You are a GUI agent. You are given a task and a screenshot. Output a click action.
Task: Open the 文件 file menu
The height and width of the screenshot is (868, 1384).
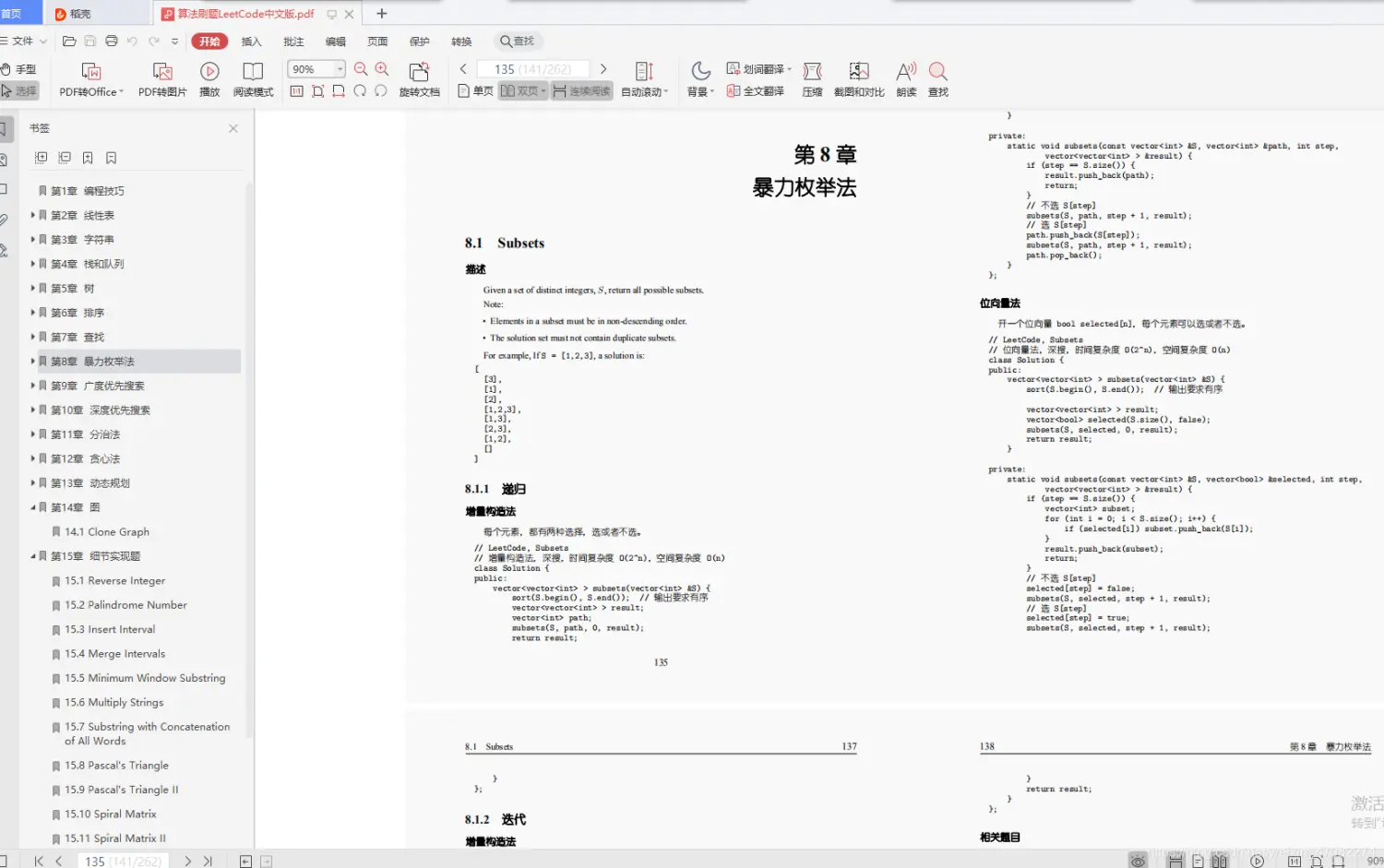(23, 41)
